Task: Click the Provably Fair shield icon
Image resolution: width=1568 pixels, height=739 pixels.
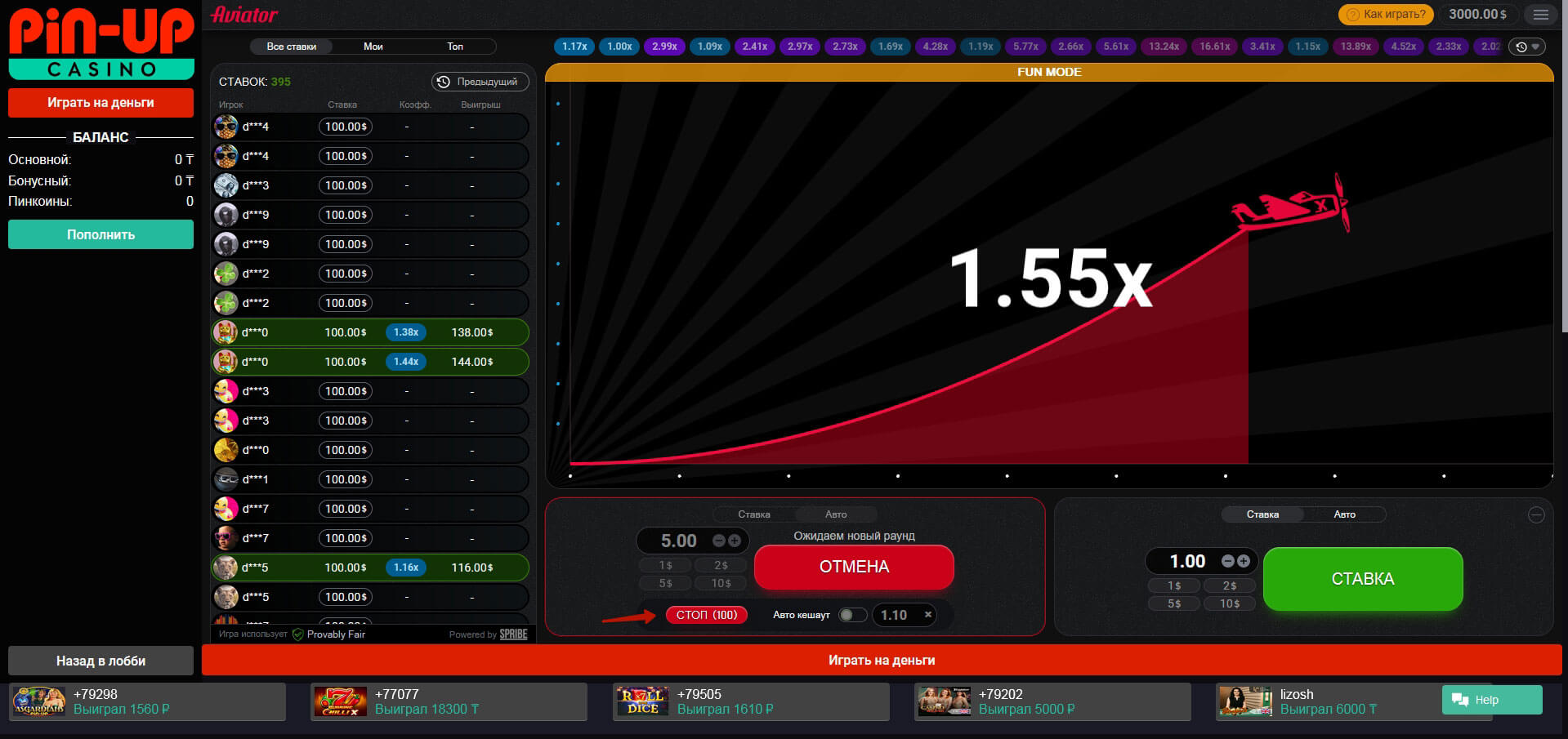Action: (x=297, y=634)
